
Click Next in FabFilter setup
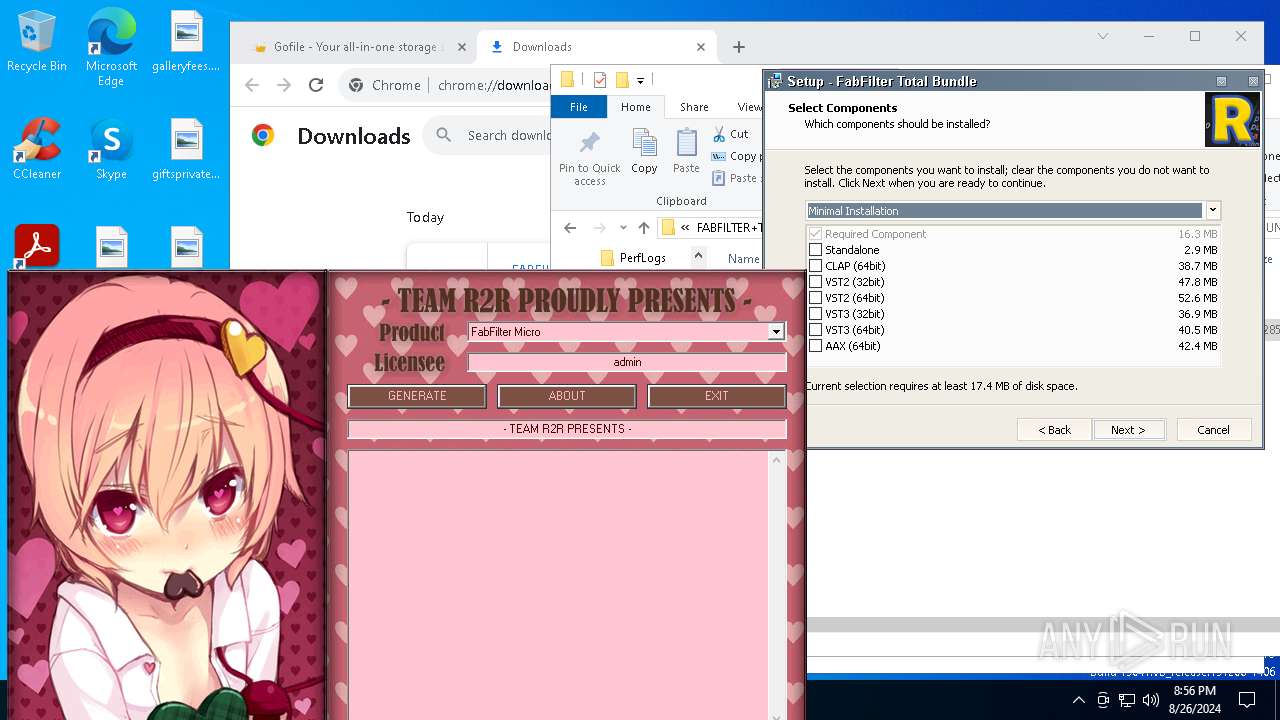1127,429
